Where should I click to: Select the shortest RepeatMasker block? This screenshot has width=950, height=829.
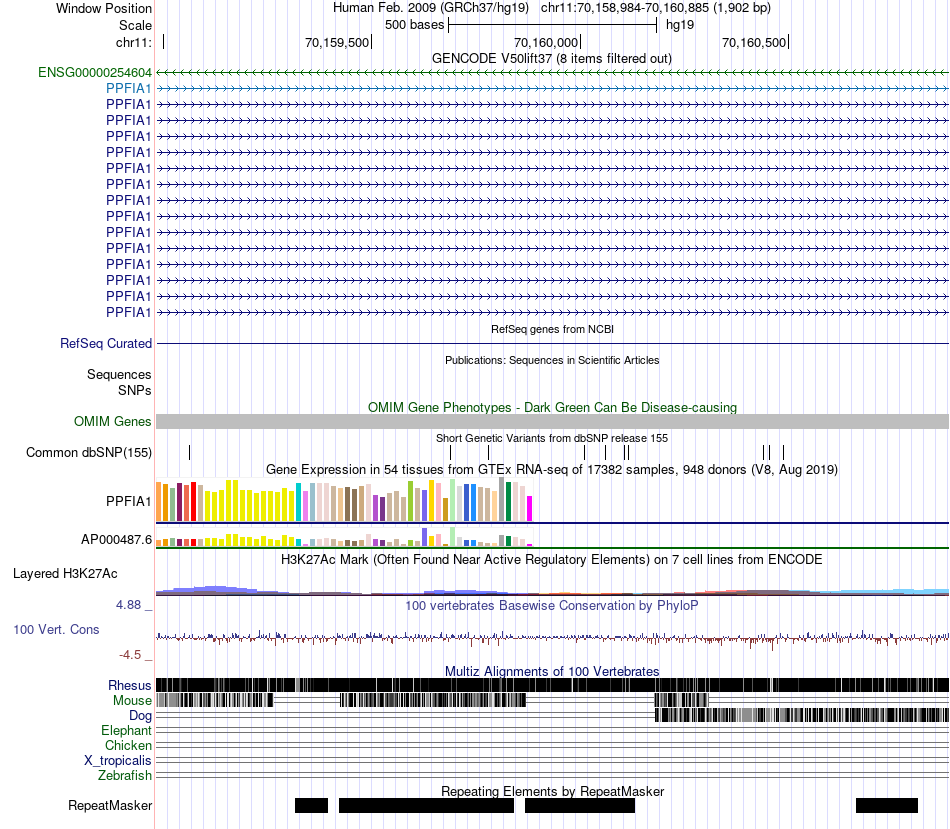coord(311,805)
